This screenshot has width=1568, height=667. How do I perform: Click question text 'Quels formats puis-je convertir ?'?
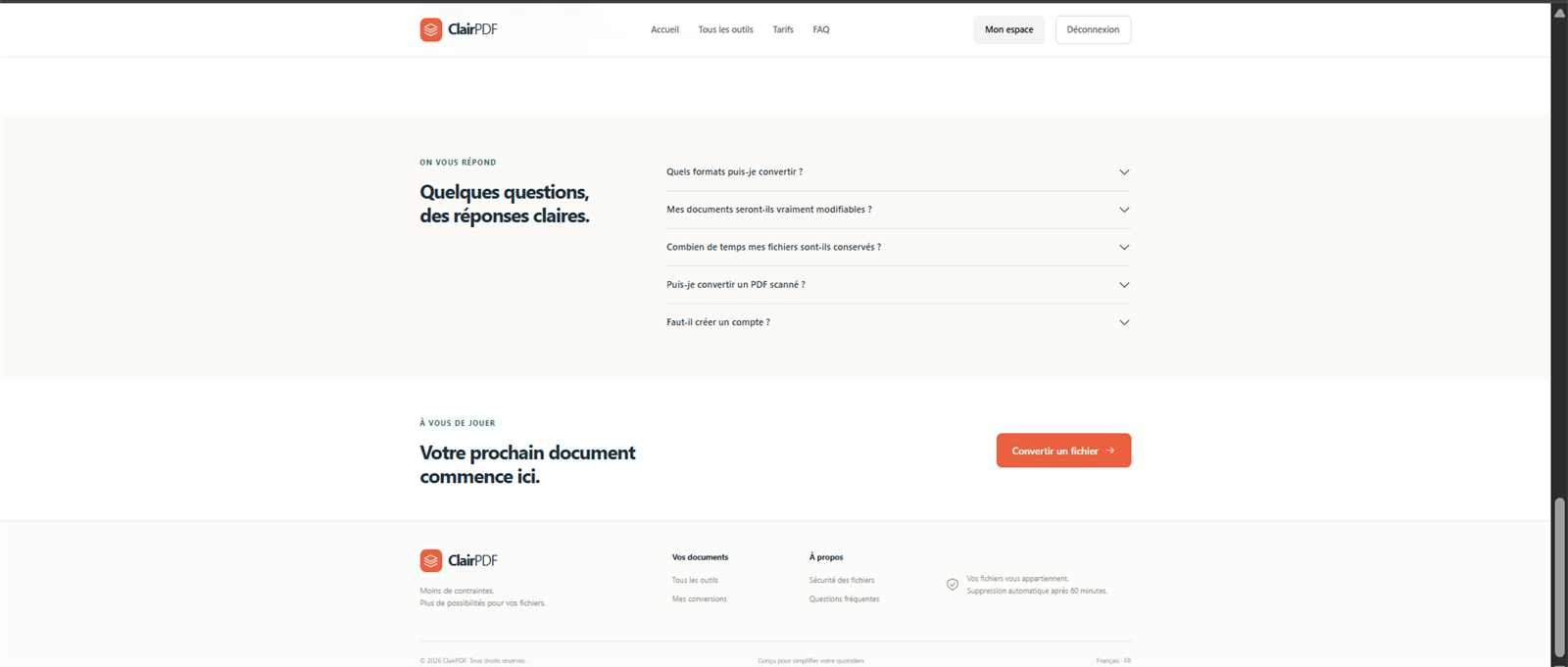(x=735, y=172)
